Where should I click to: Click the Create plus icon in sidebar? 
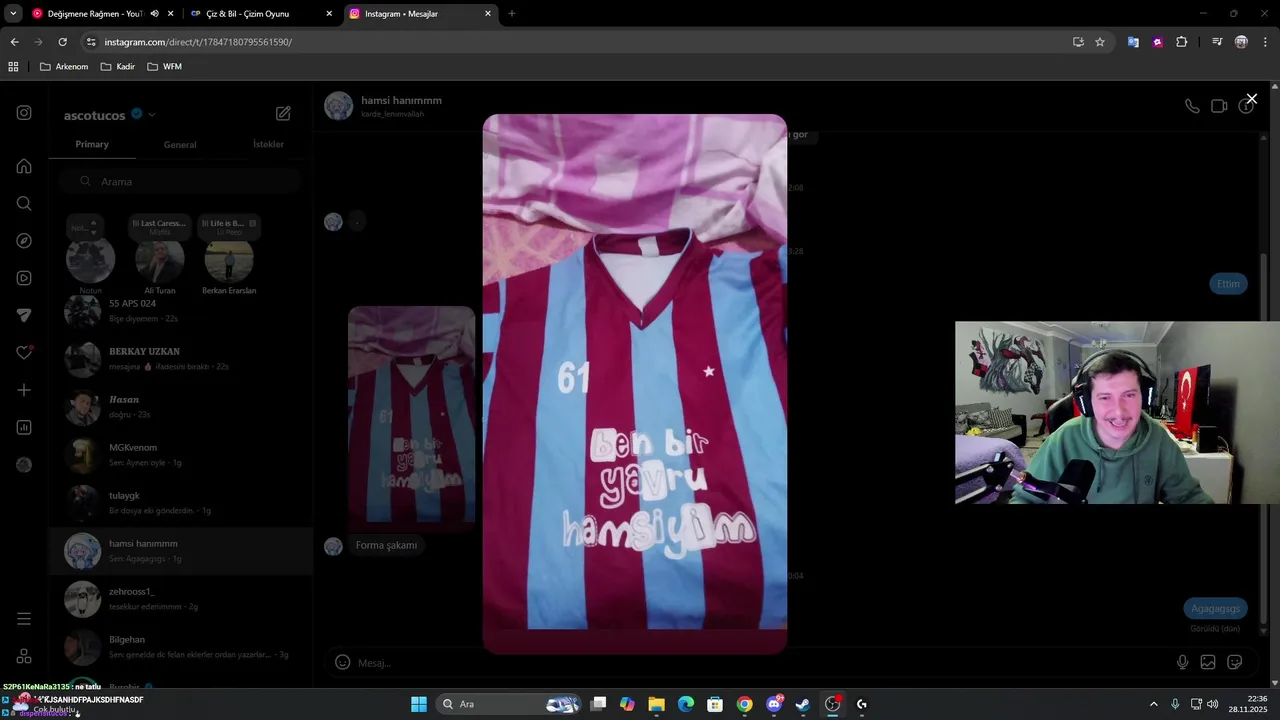(x=24, y=390)
